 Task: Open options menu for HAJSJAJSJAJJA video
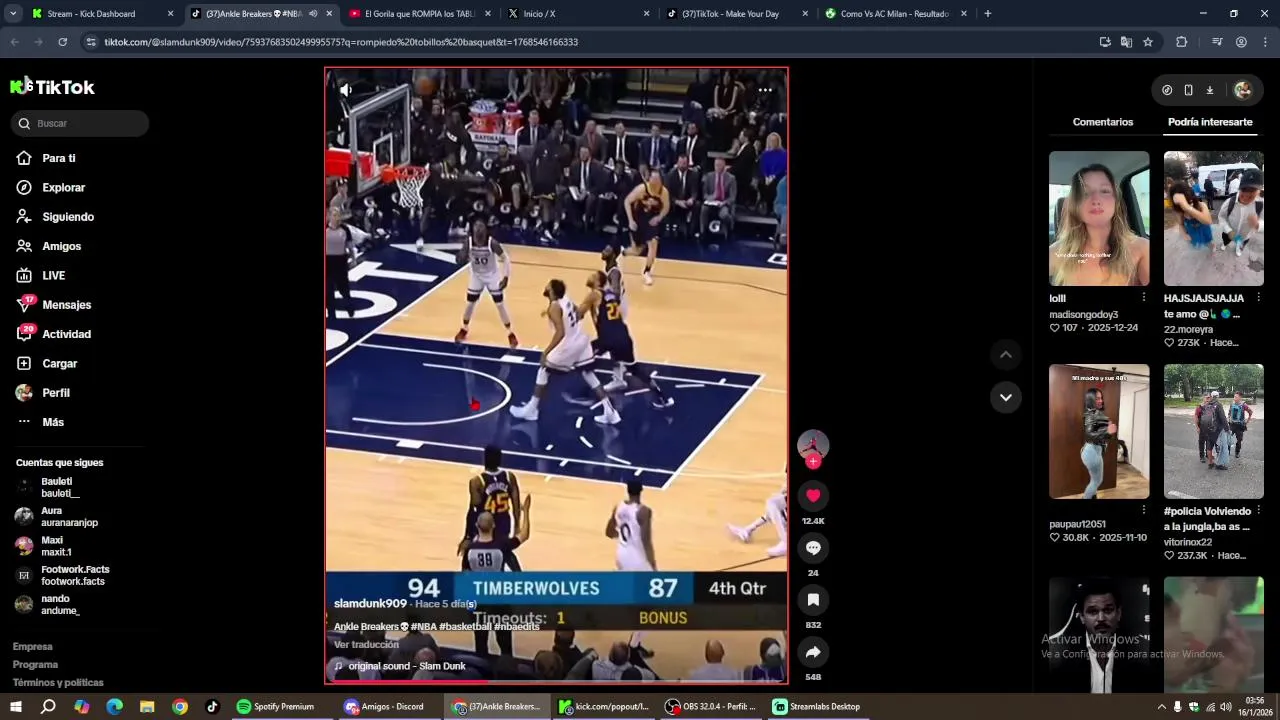(1258, 298)
